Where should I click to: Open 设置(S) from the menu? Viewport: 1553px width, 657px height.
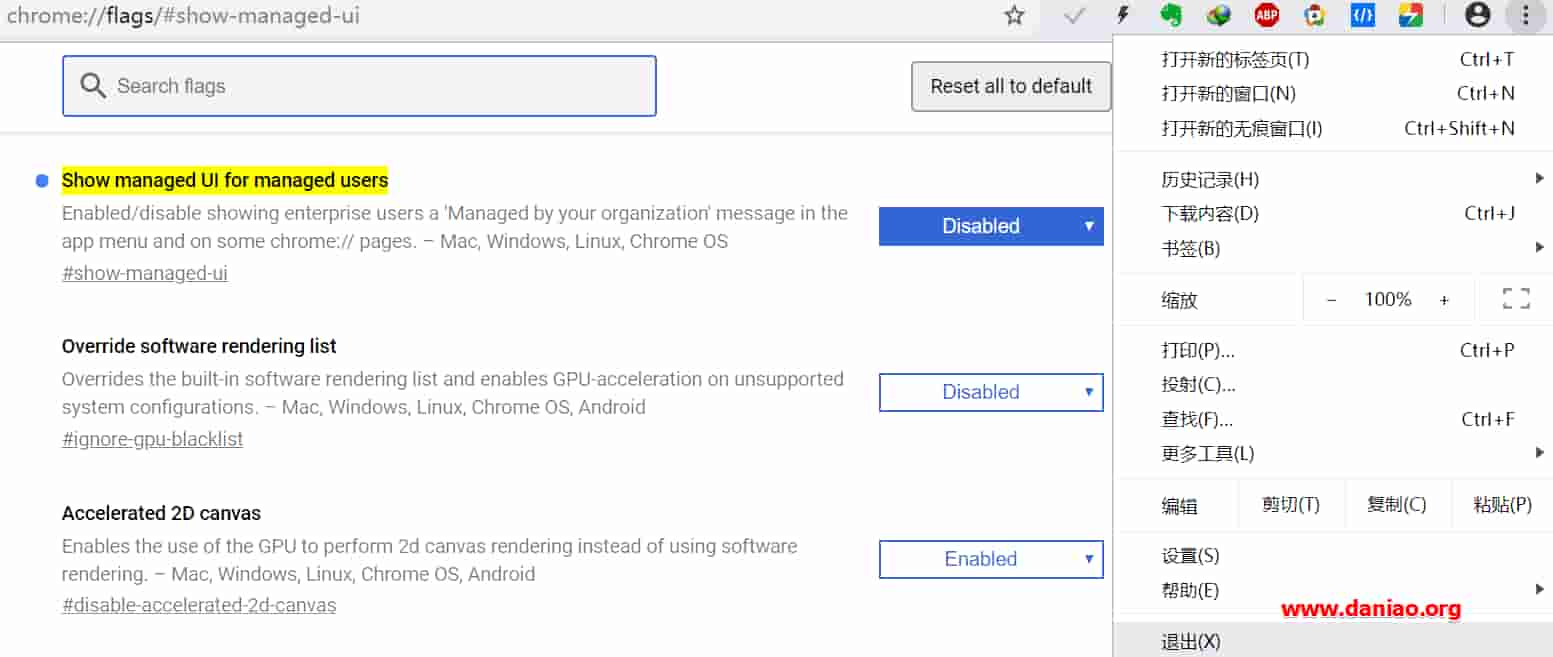pos(1332,556)
